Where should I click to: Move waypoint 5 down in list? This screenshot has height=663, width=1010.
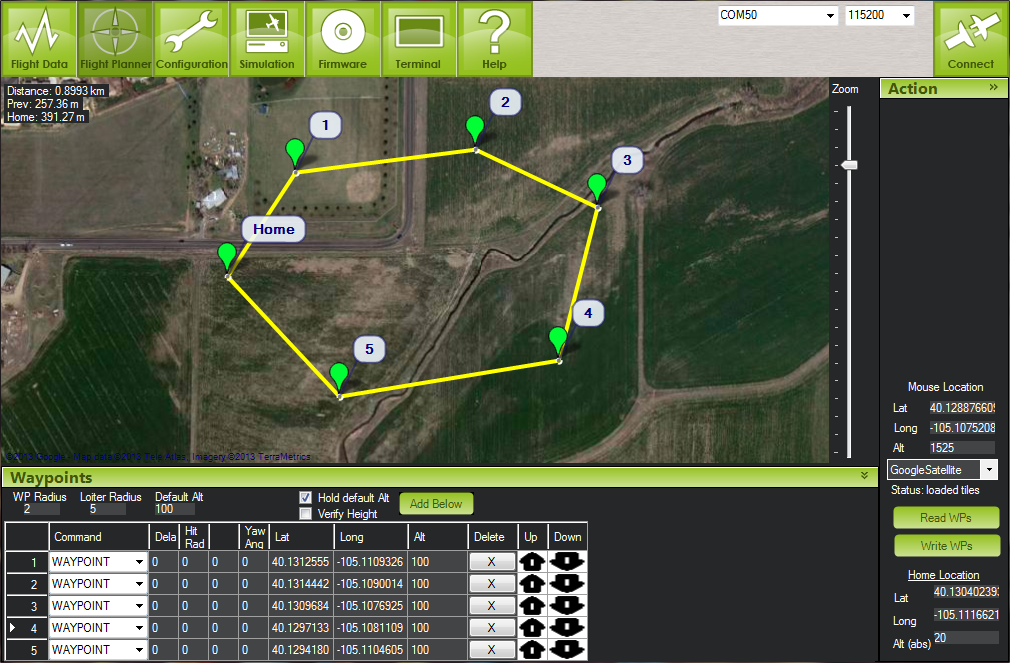click(567, 649)
